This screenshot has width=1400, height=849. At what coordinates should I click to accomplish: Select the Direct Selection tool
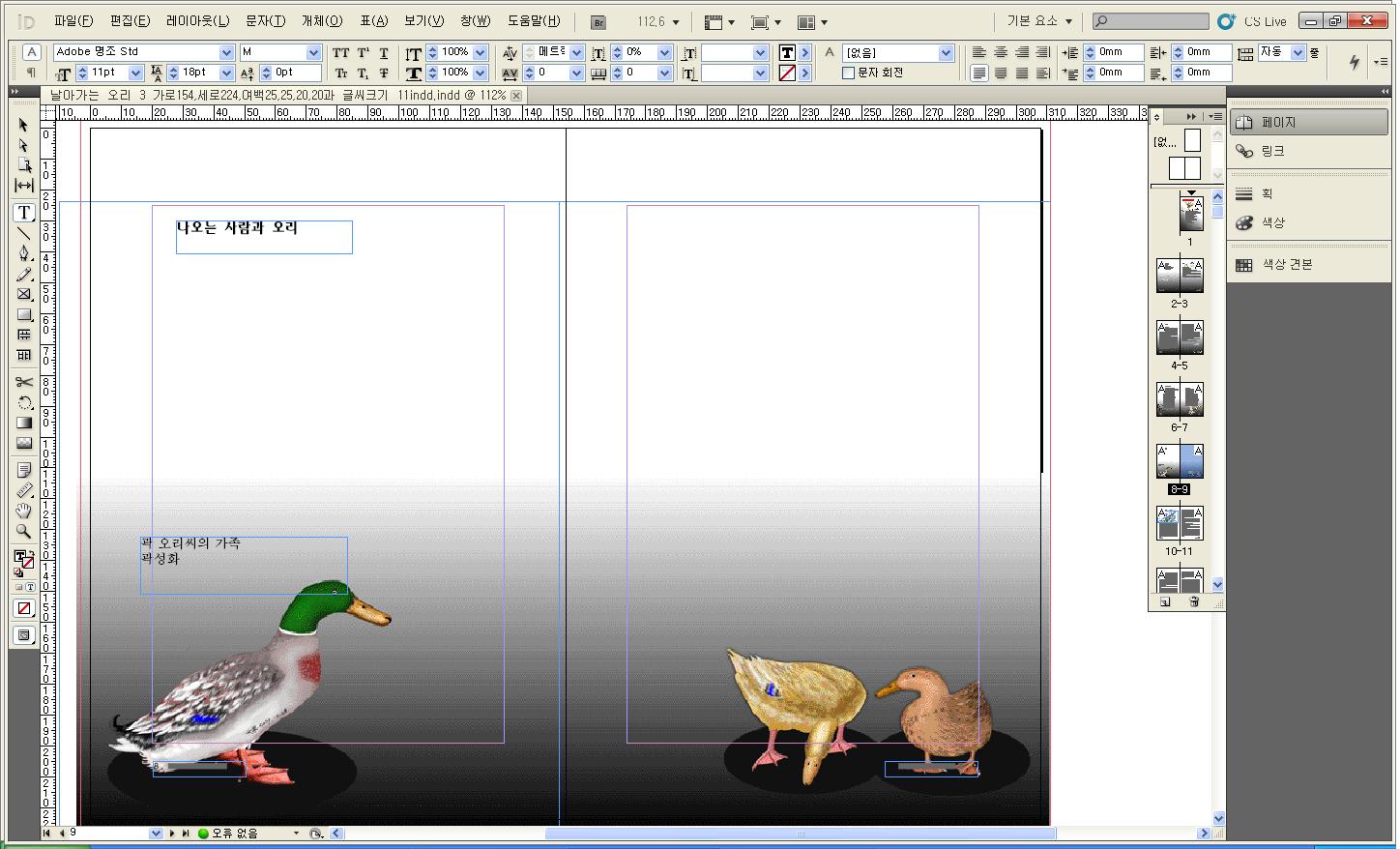click(24, 145)
